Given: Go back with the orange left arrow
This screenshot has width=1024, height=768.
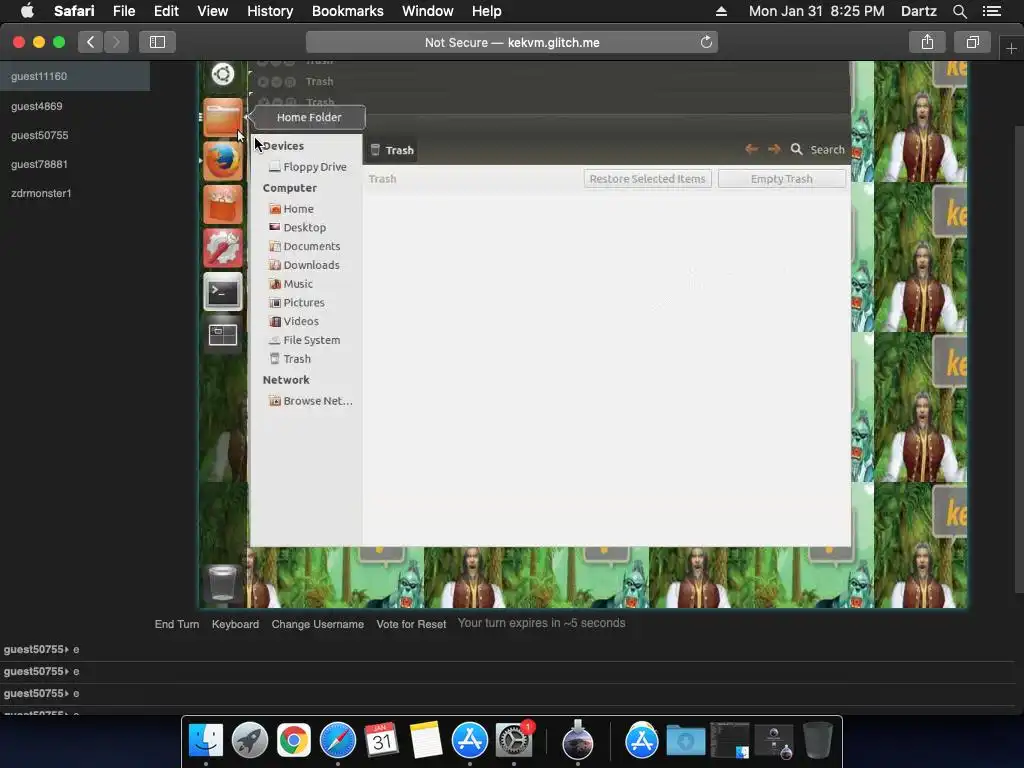Looking at the screenshot, I should pyautogui.click(x=752, y=150).
